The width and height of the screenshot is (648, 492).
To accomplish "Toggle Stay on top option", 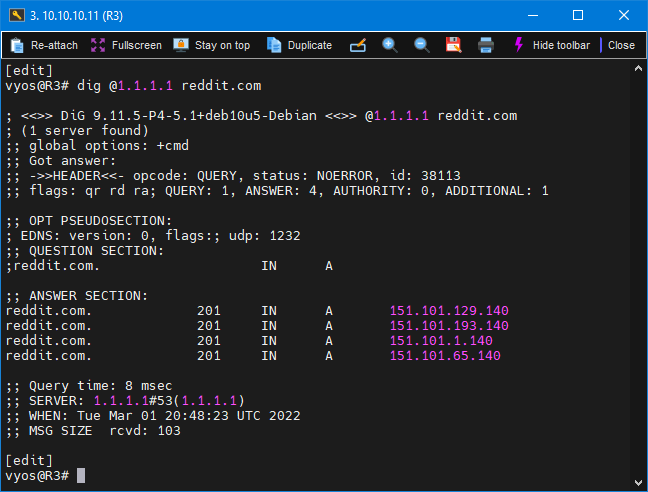I will 211,45.
